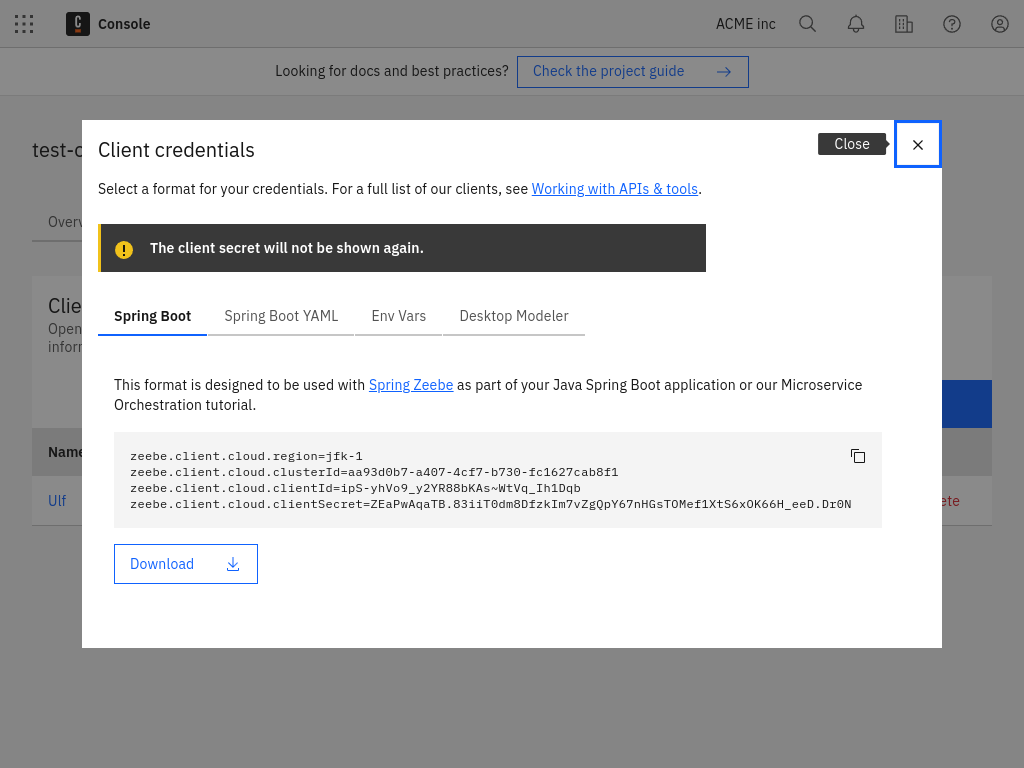1024x768 pixels.
Task: Click the Console title text
Action: 124,24
